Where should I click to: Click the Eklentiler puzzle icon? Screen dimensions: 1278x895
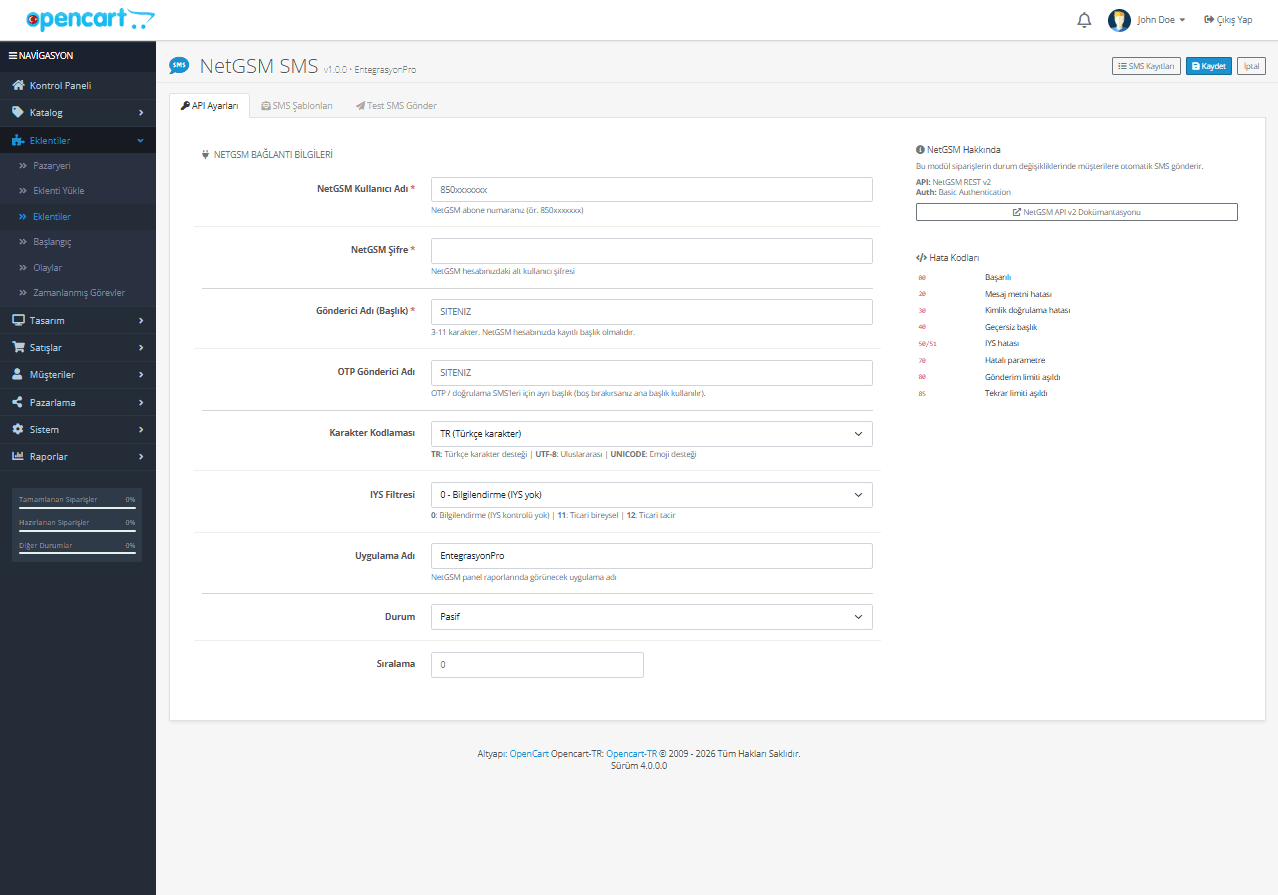18,140
